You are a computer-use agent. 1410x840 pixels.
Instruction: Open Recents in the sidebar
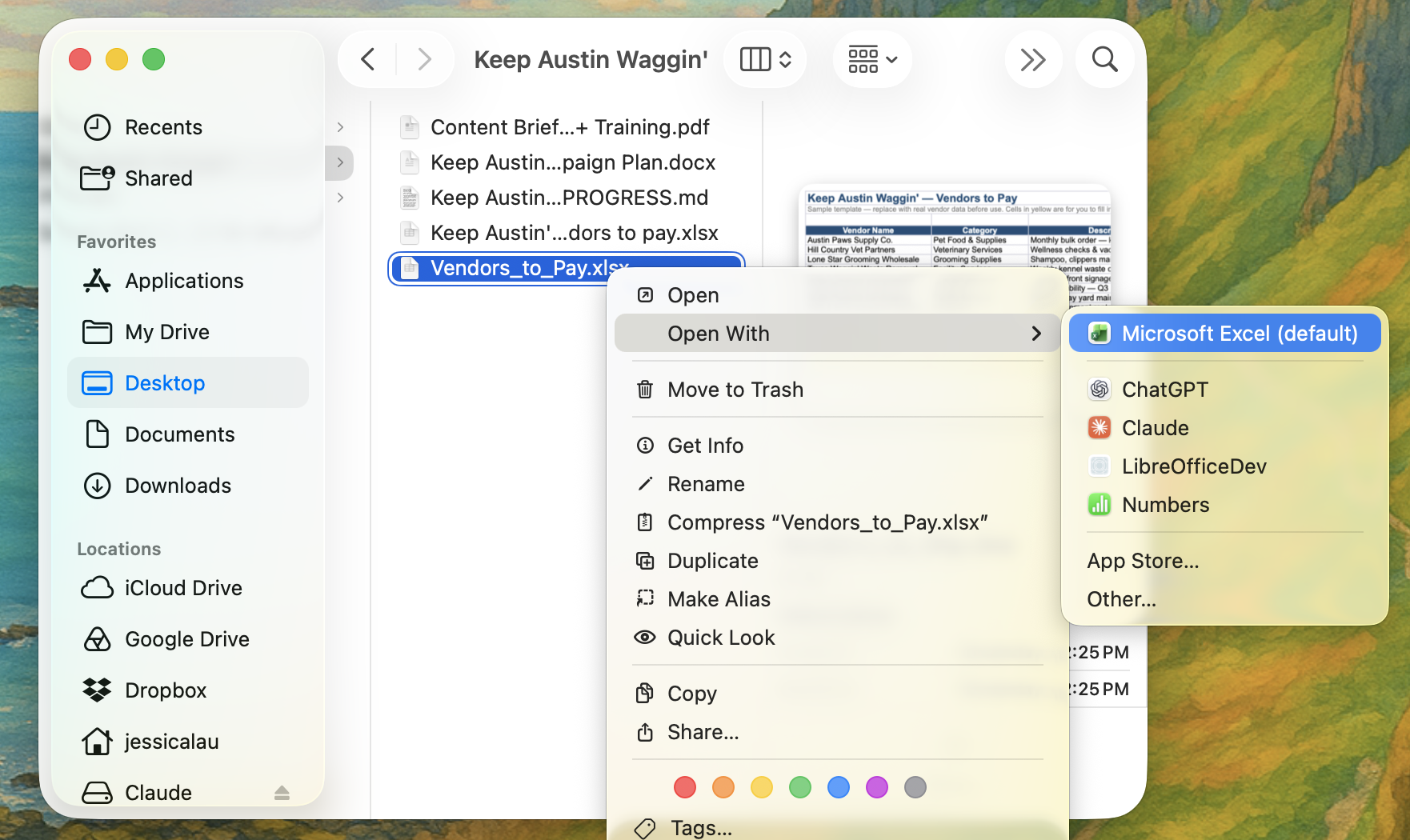tap(188, 127)
